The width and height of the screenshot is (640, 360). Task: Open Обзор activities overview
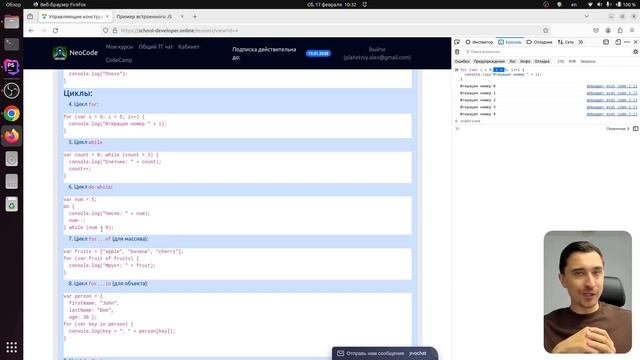pyautogui.click(x=13, y=4)
